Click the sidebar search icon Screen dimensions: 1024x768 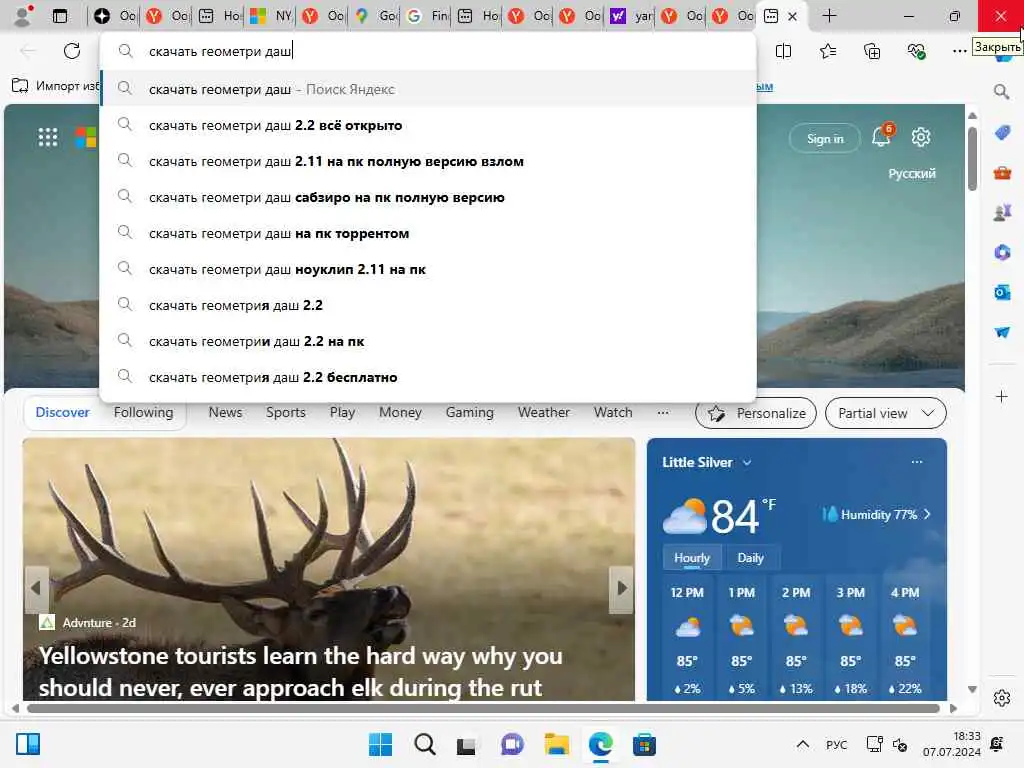[x=1001, y=91]
